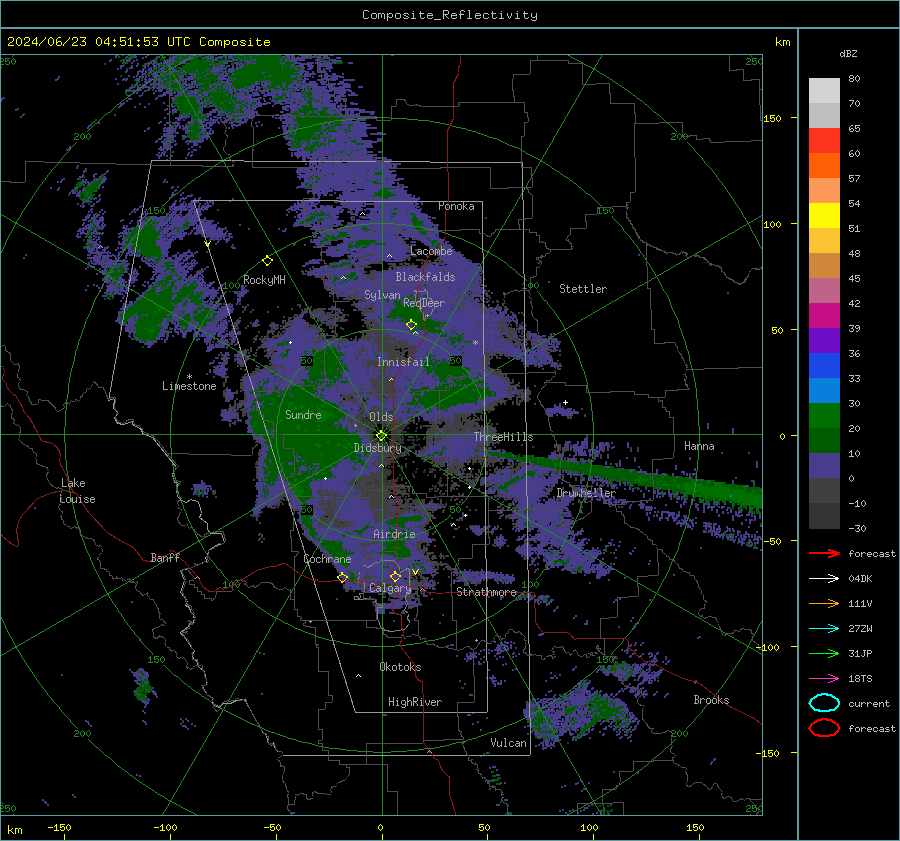
Task: Click the Ponoka town label
Action: (x=456, y=206)
